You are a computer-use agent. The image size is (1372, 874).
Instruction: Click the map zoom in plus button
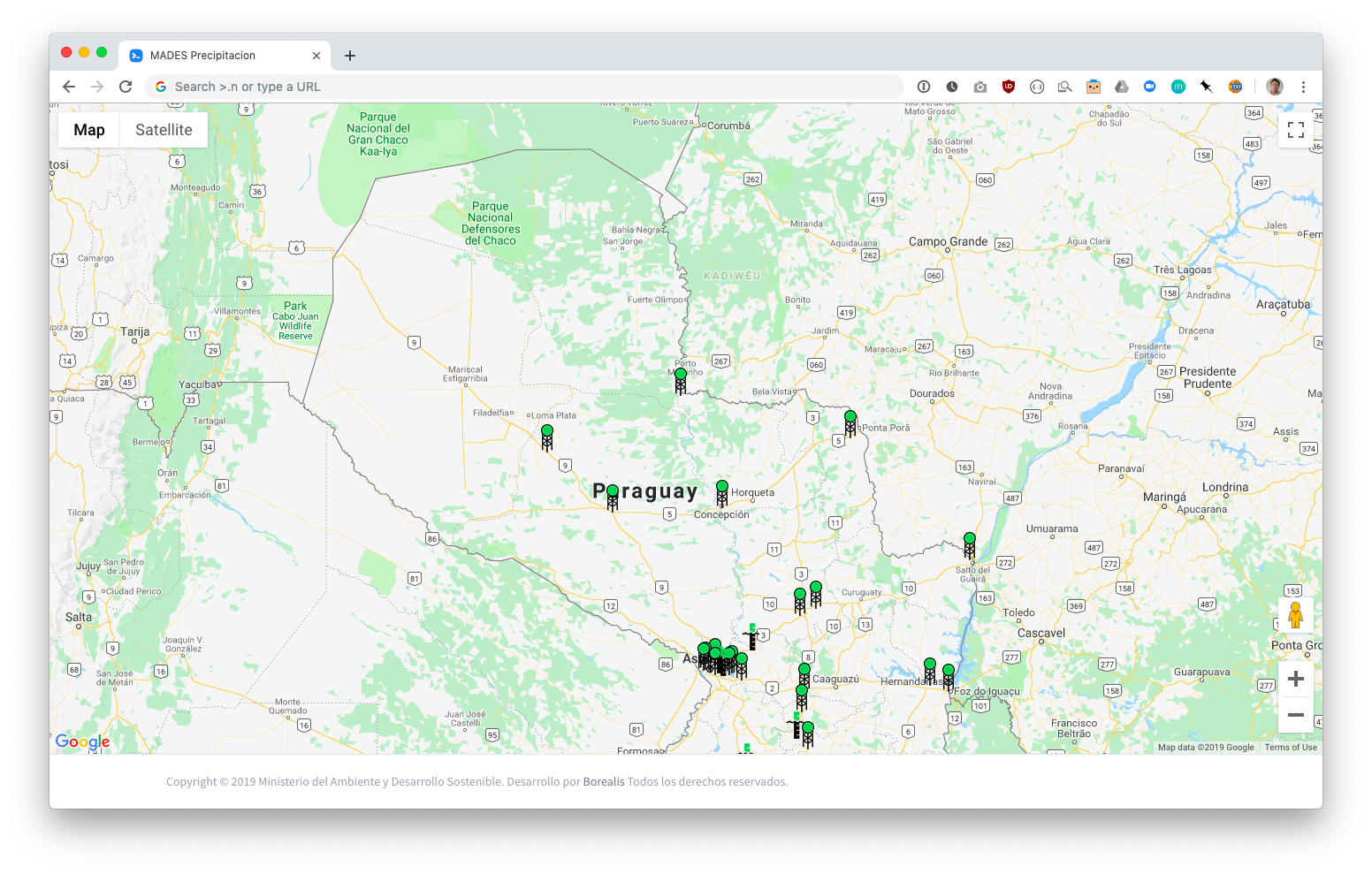pyautogui.click(x=1295, y=679)
